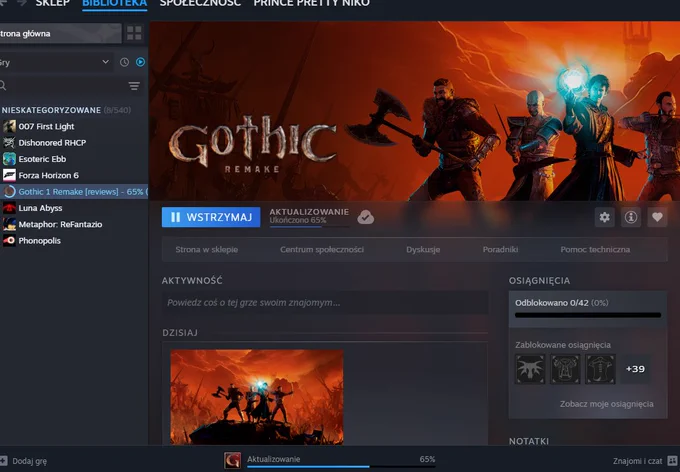Switch to grid collections view icon

(134, 33)
